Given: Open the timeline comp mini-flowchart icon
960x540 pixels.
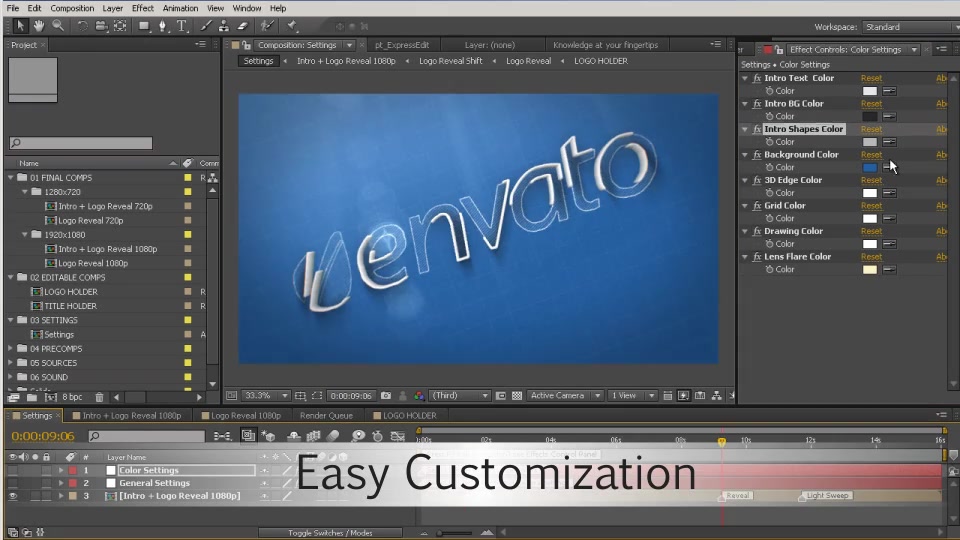Looking at the screenshot, I should [222, 436].
